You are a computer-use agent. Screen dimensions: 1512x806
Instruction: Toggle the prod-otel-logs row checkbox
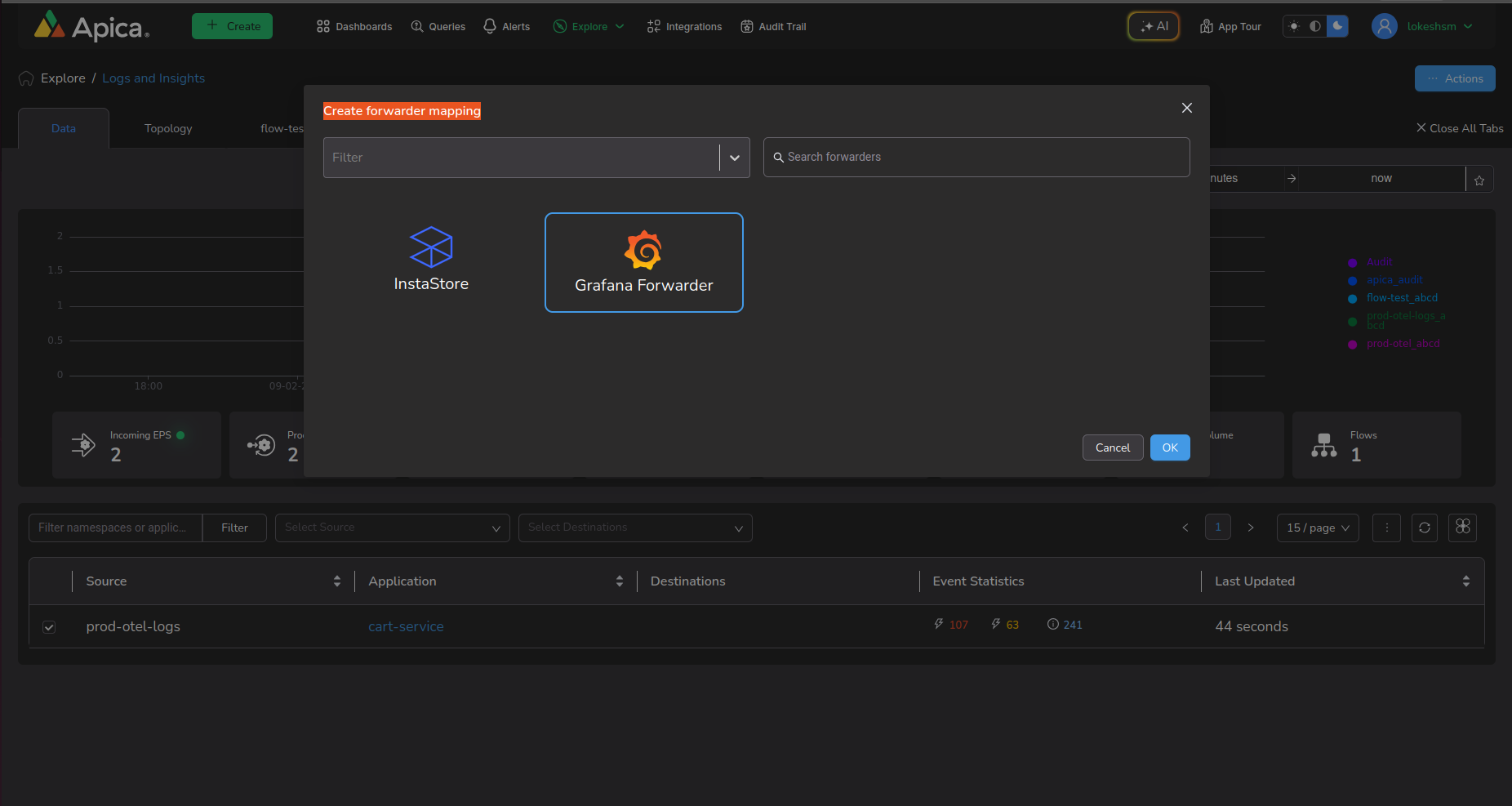[x=49, y=627]
